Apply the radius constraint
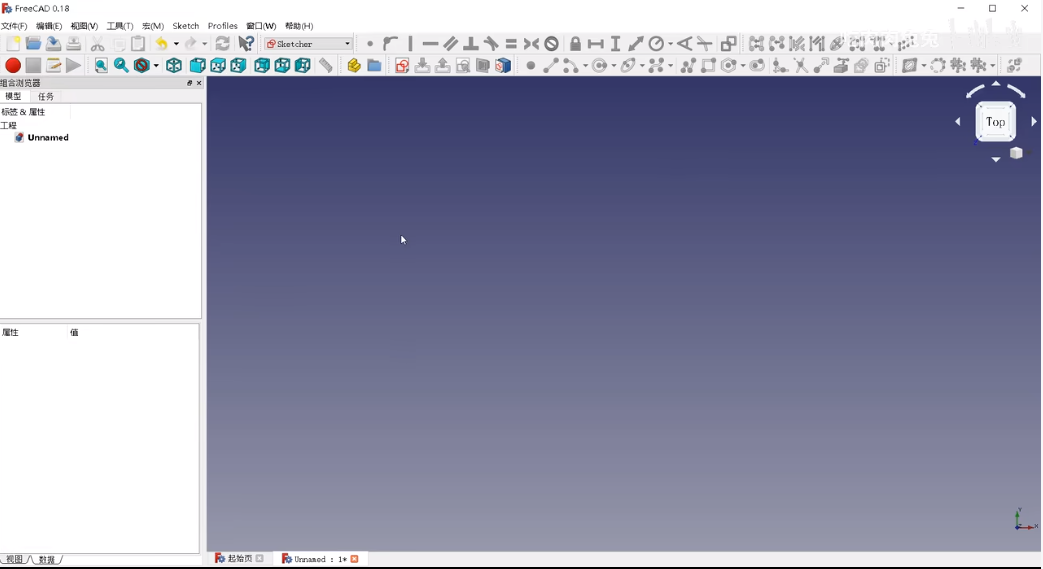The image size is (1043, 569). [656, 44]
